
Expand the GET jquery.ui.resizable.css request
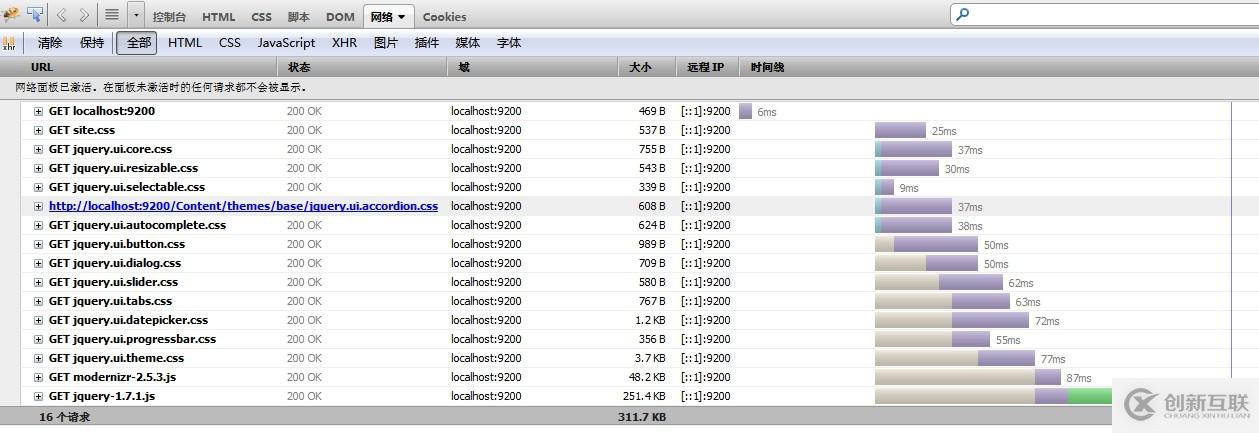pyautogui.click(x=39, y=168)
